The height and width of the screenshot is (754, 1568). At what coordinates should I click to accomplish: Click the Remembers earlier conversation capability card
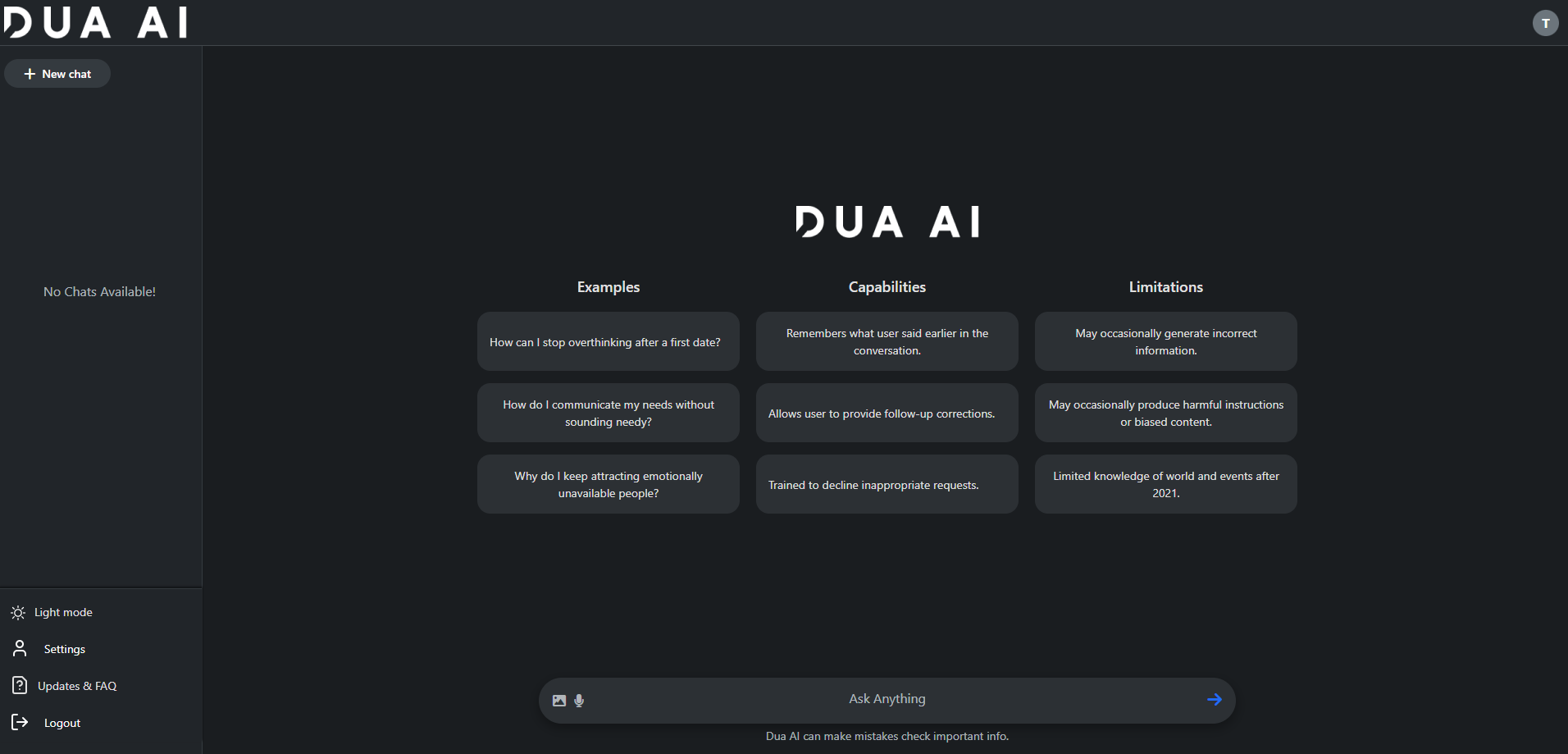pos(887,341)
